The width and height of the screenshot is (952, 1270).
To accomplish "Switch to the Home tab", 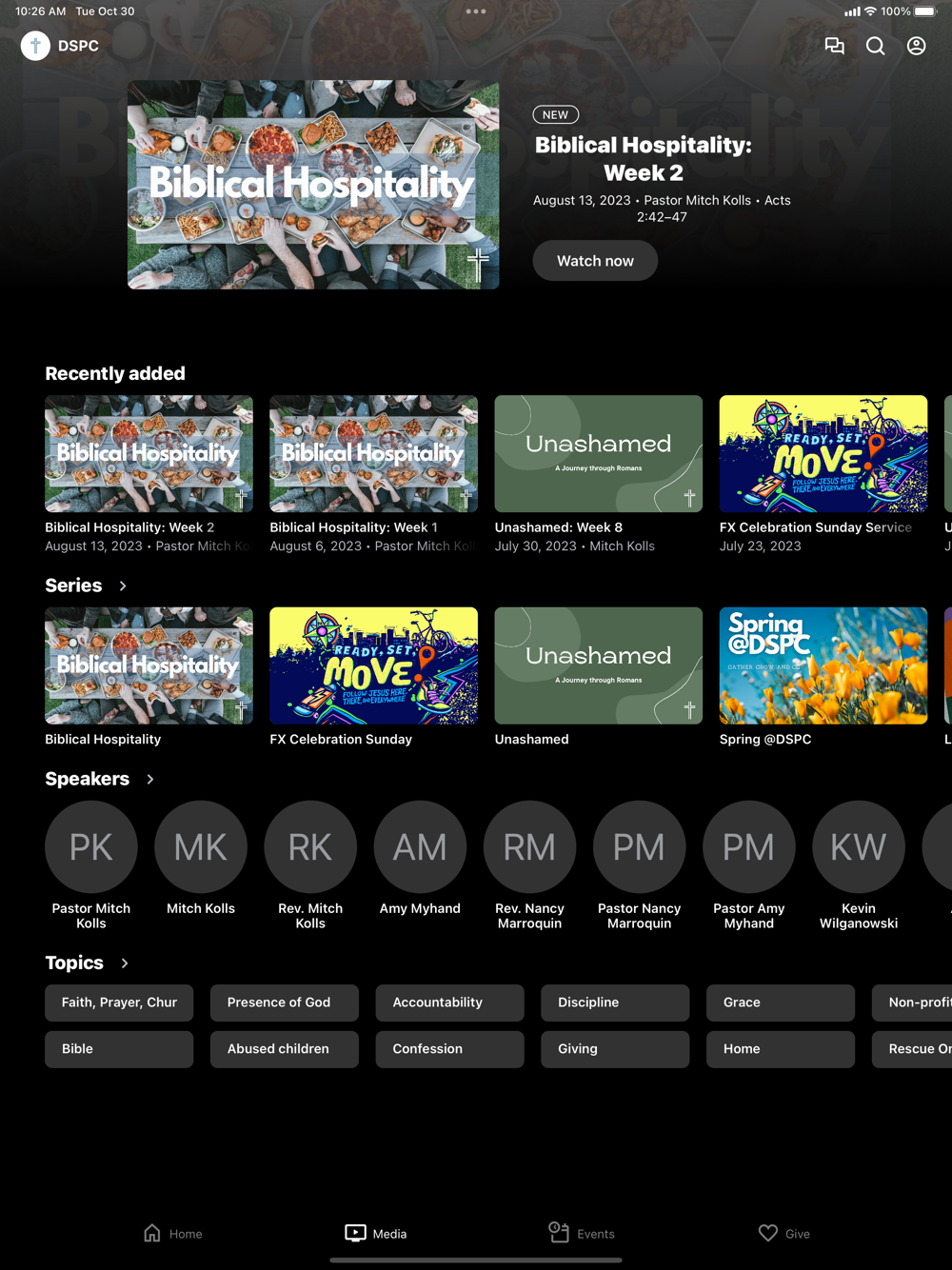I will 172,1234.
